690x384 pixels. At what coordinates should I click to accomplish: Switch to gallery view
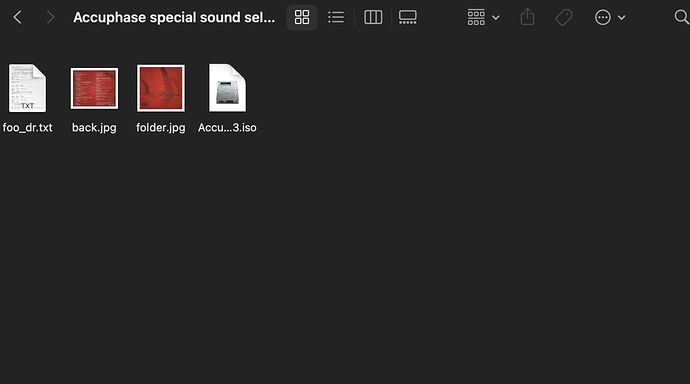pos(407,18)
